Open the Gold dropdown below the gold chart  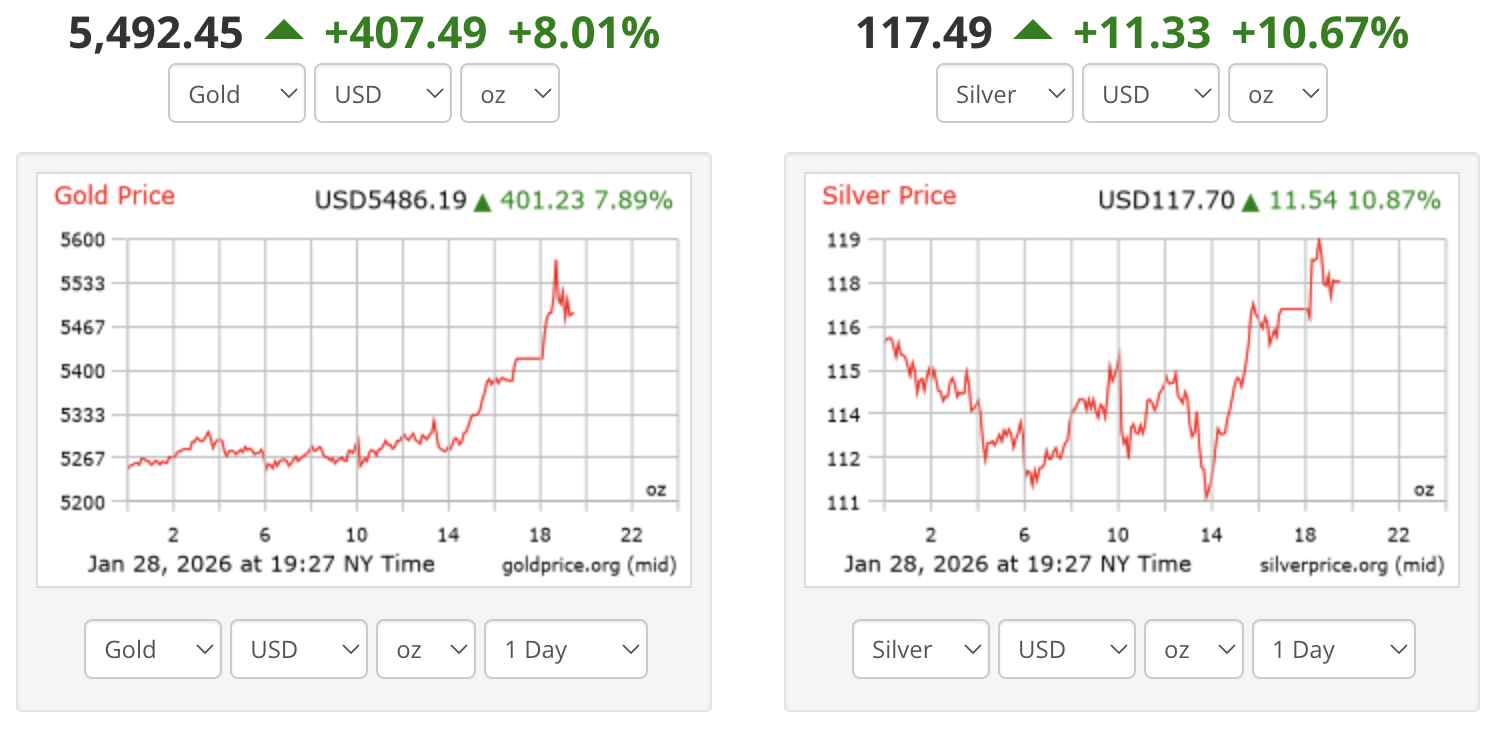pyautogui.click(x=152, y=650)
